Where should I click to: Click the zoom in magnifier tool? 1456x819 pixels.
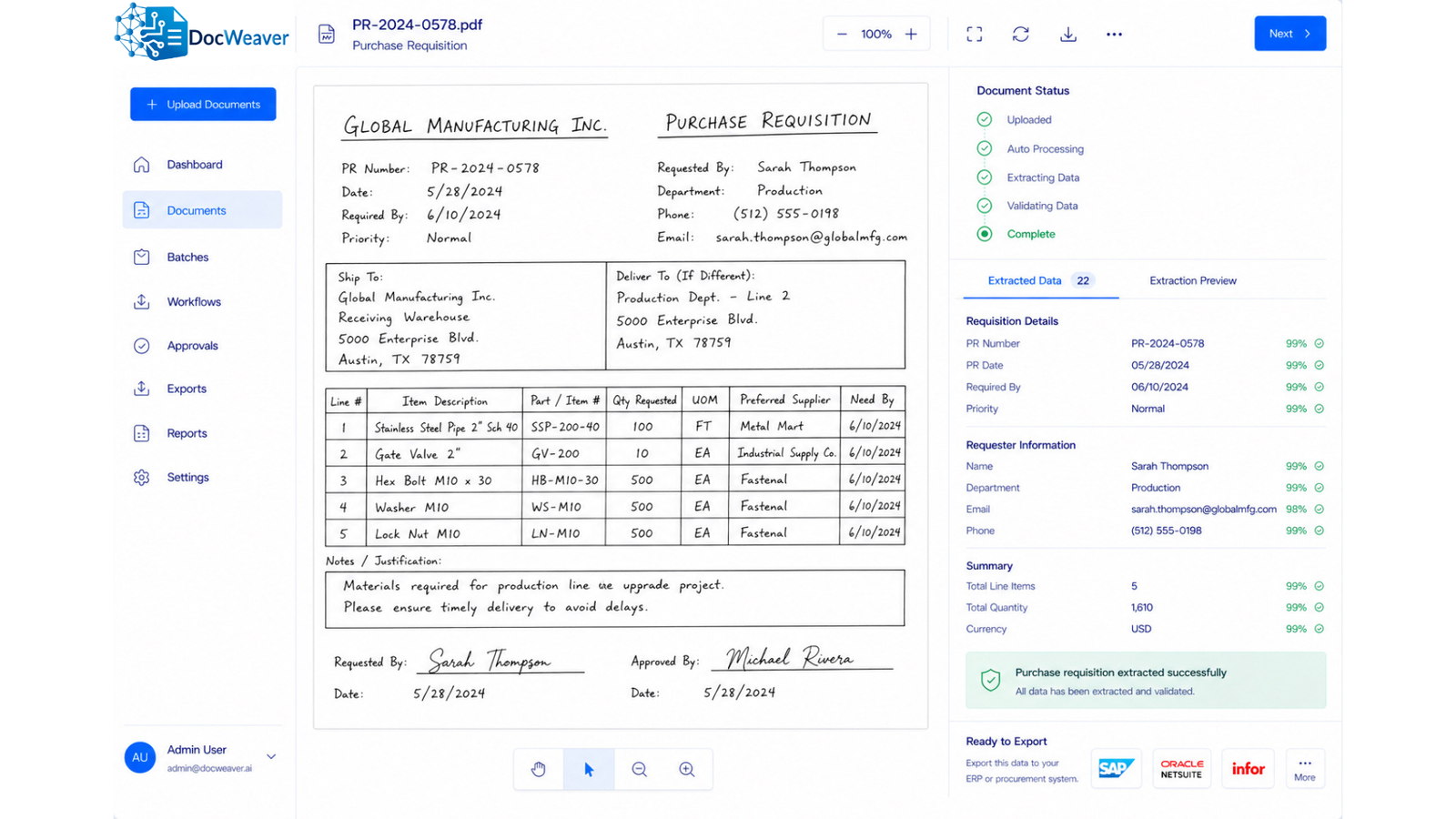click(687, 769)
